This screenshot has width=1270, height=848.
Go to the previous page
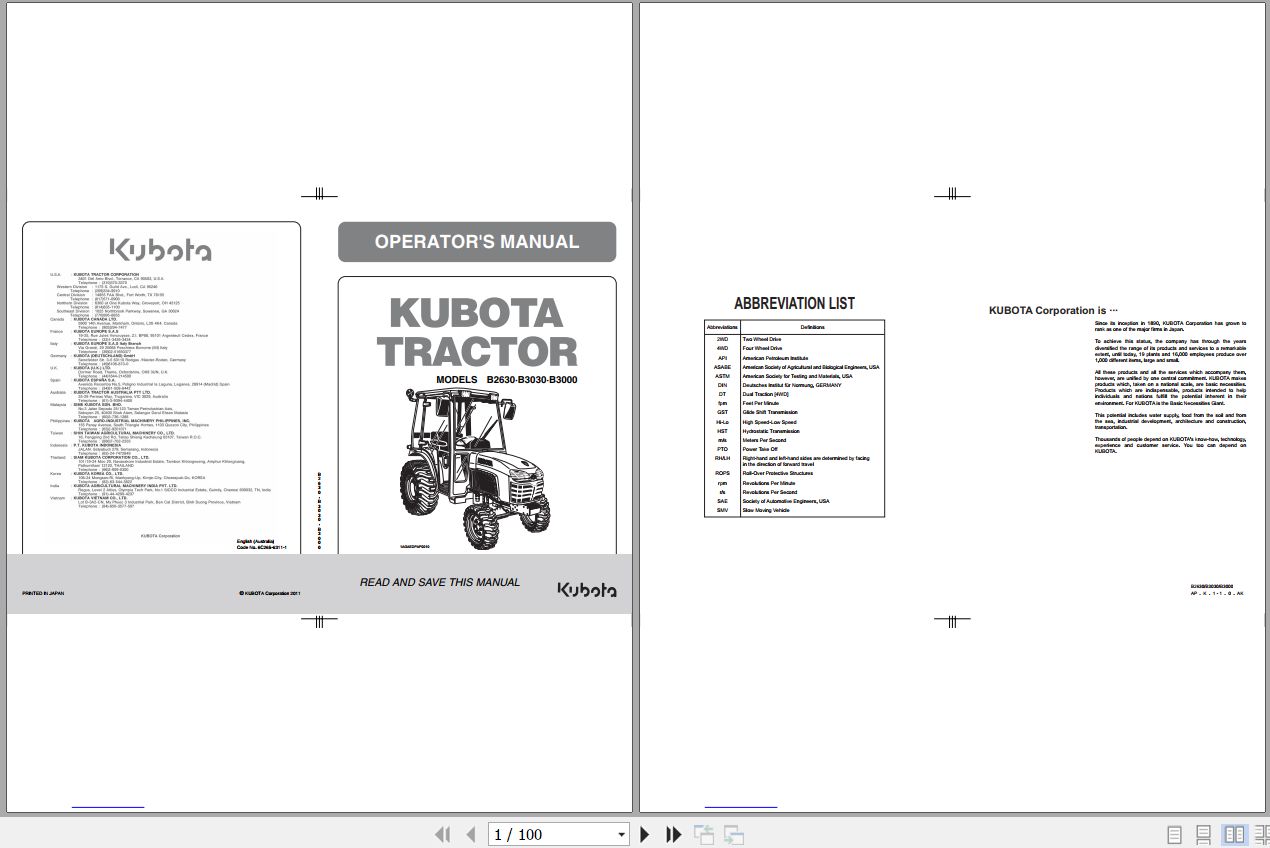[x=471, y=834]
